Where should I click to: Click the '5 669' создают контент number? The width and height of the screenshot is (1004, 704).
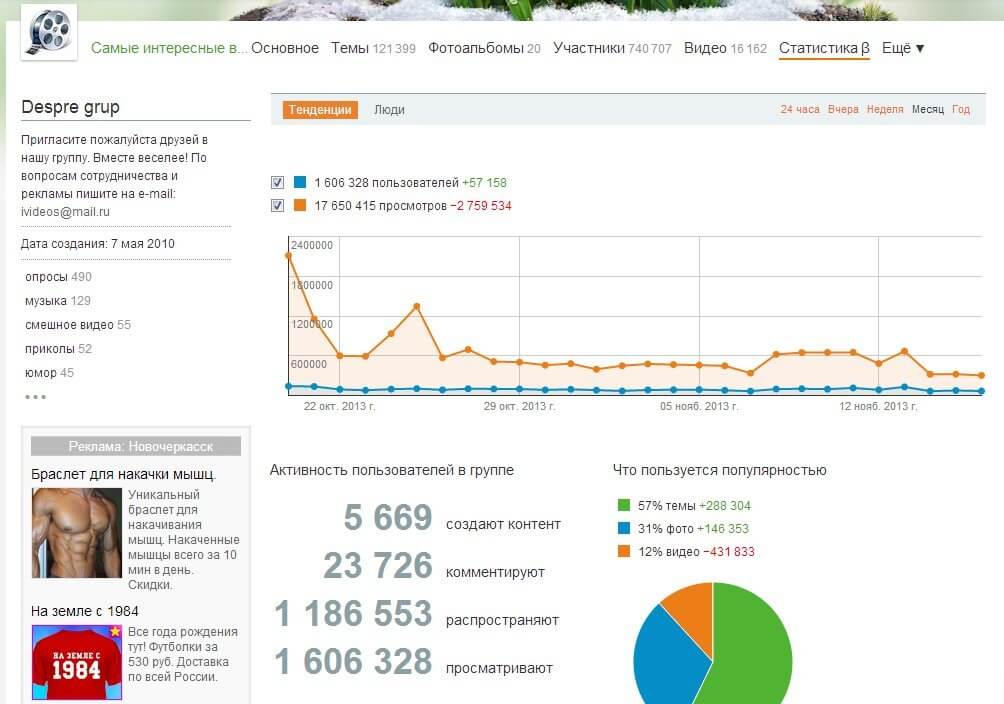[388, 517]
